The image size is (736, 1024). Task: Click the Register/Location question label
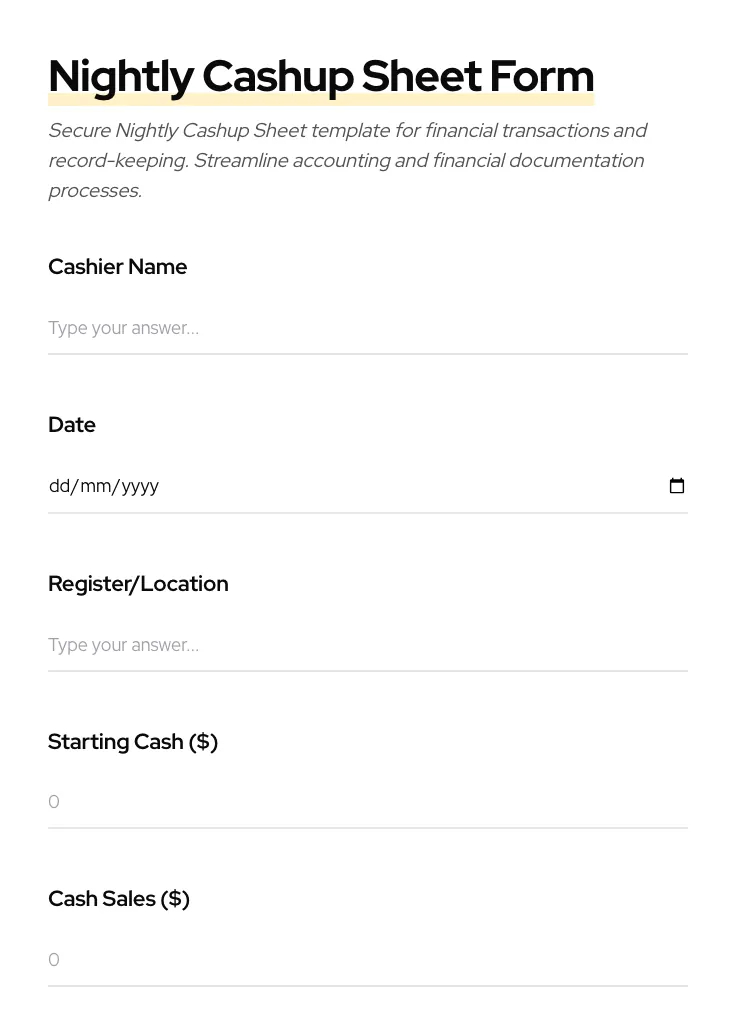pyautogui.click(x=138, y=583)
